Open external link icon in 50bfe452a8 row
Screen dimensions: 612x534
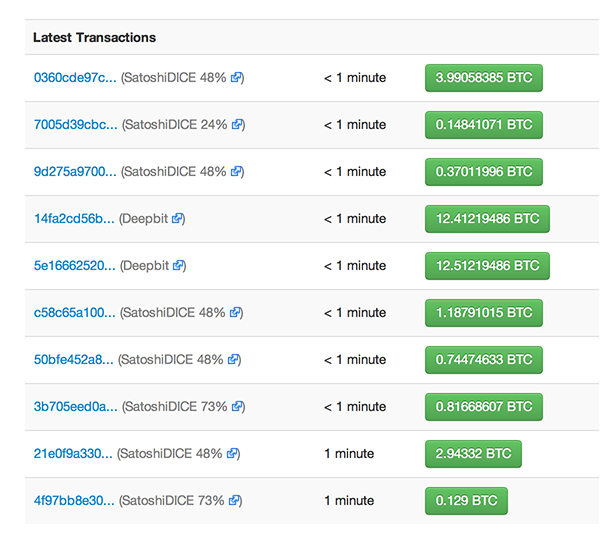[233, 359]
